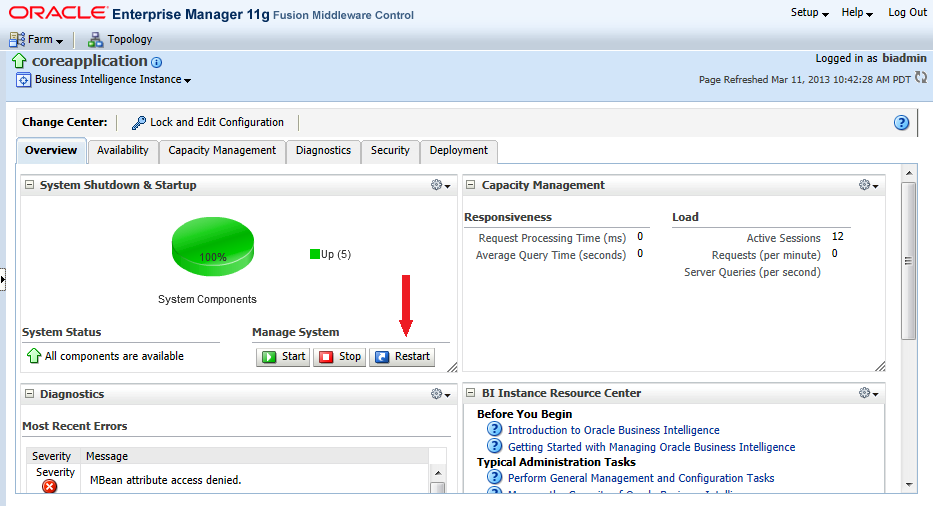Switch to the Availability tab
This screenshot has width=933, height=506.
[x=123, y=151]
